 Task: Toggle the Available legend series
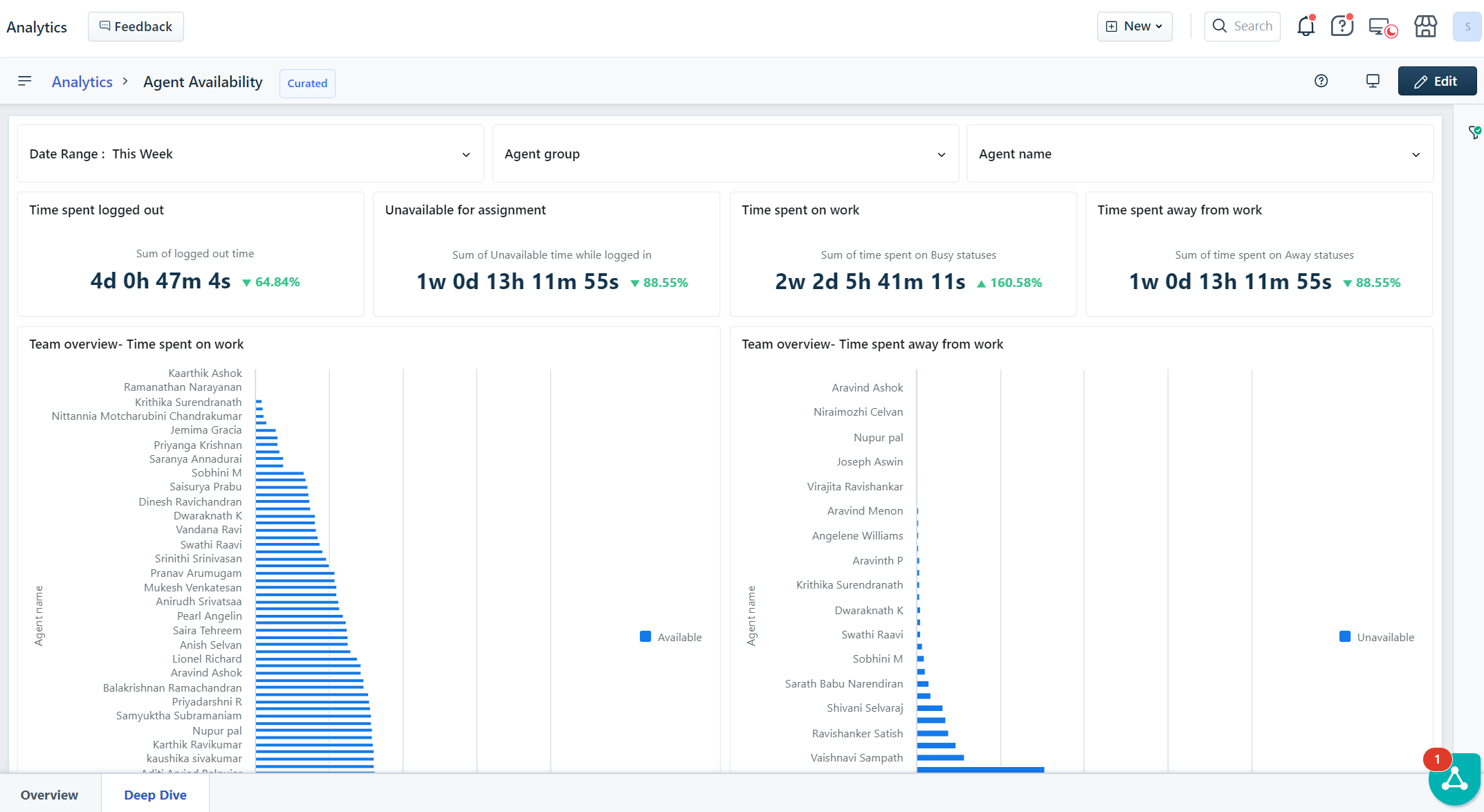671,637
